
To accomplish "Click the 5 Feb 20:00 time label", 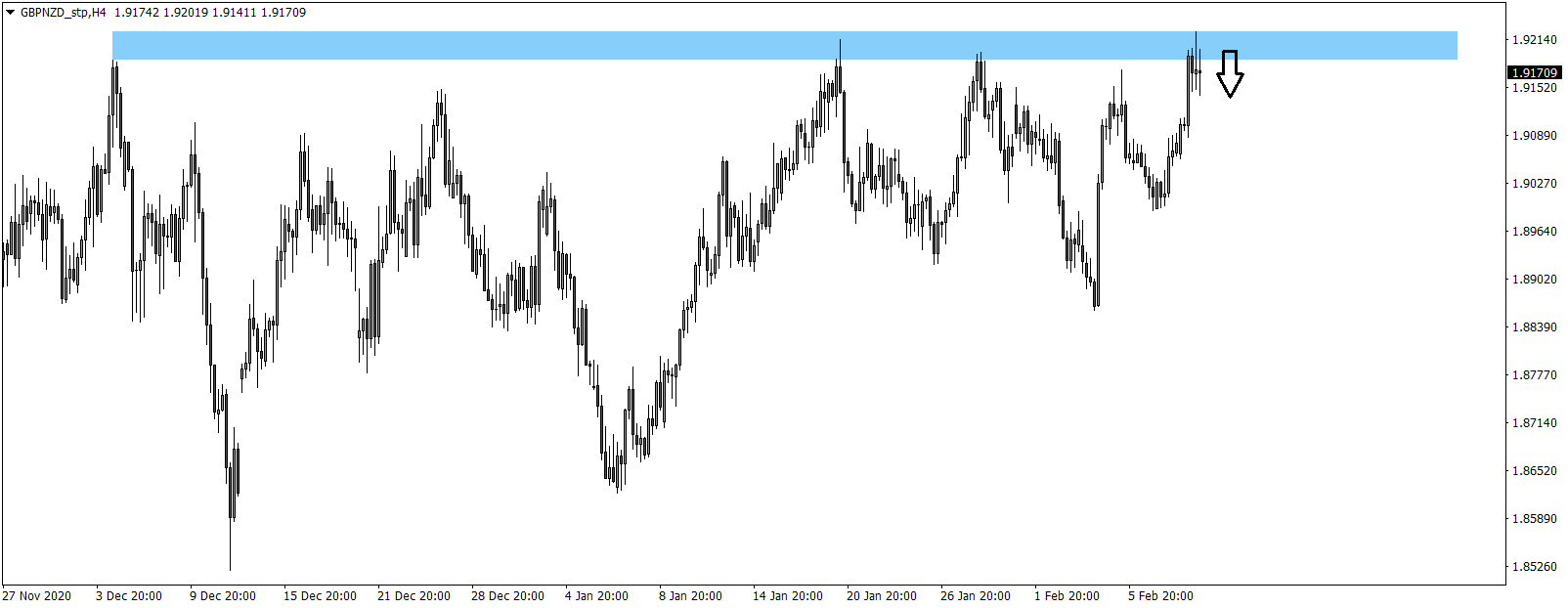I will 1160,596.
